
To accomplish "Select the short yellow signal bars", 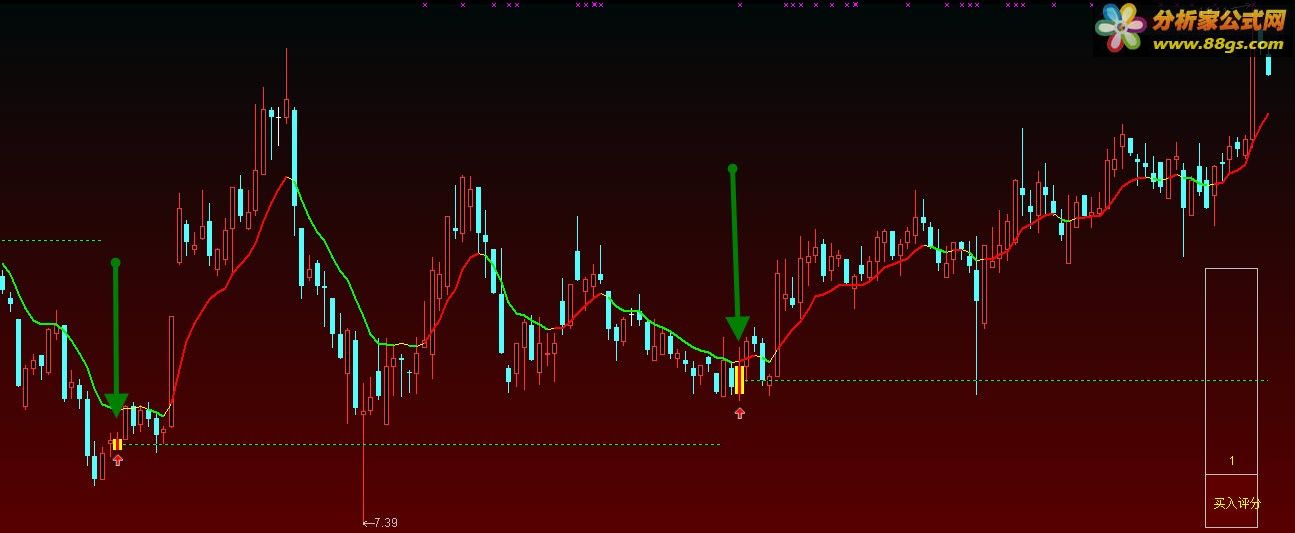I will coord(117,444).
